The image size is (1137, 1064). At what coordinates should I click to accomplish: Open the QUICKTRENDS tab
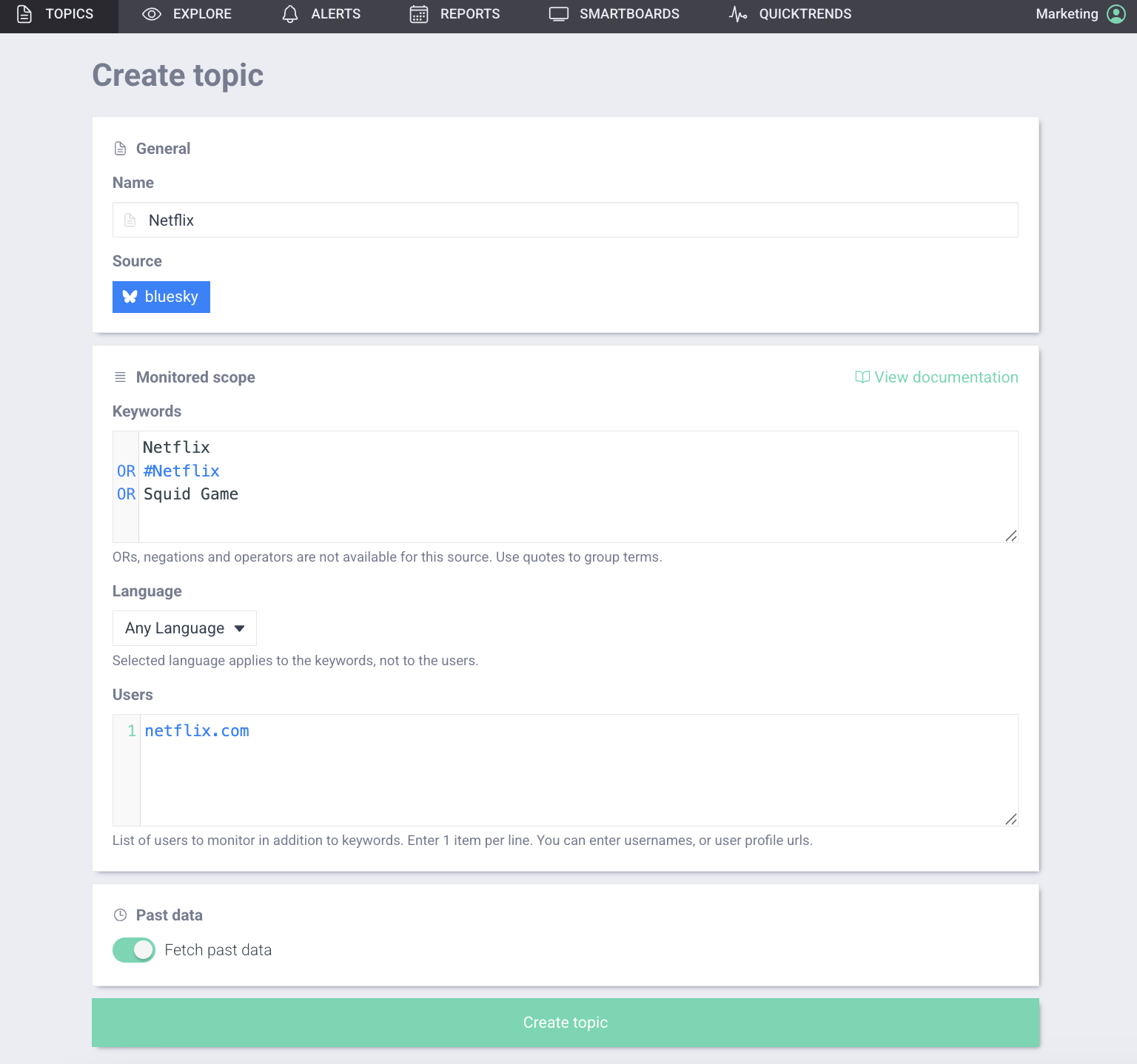pos(791,14)
